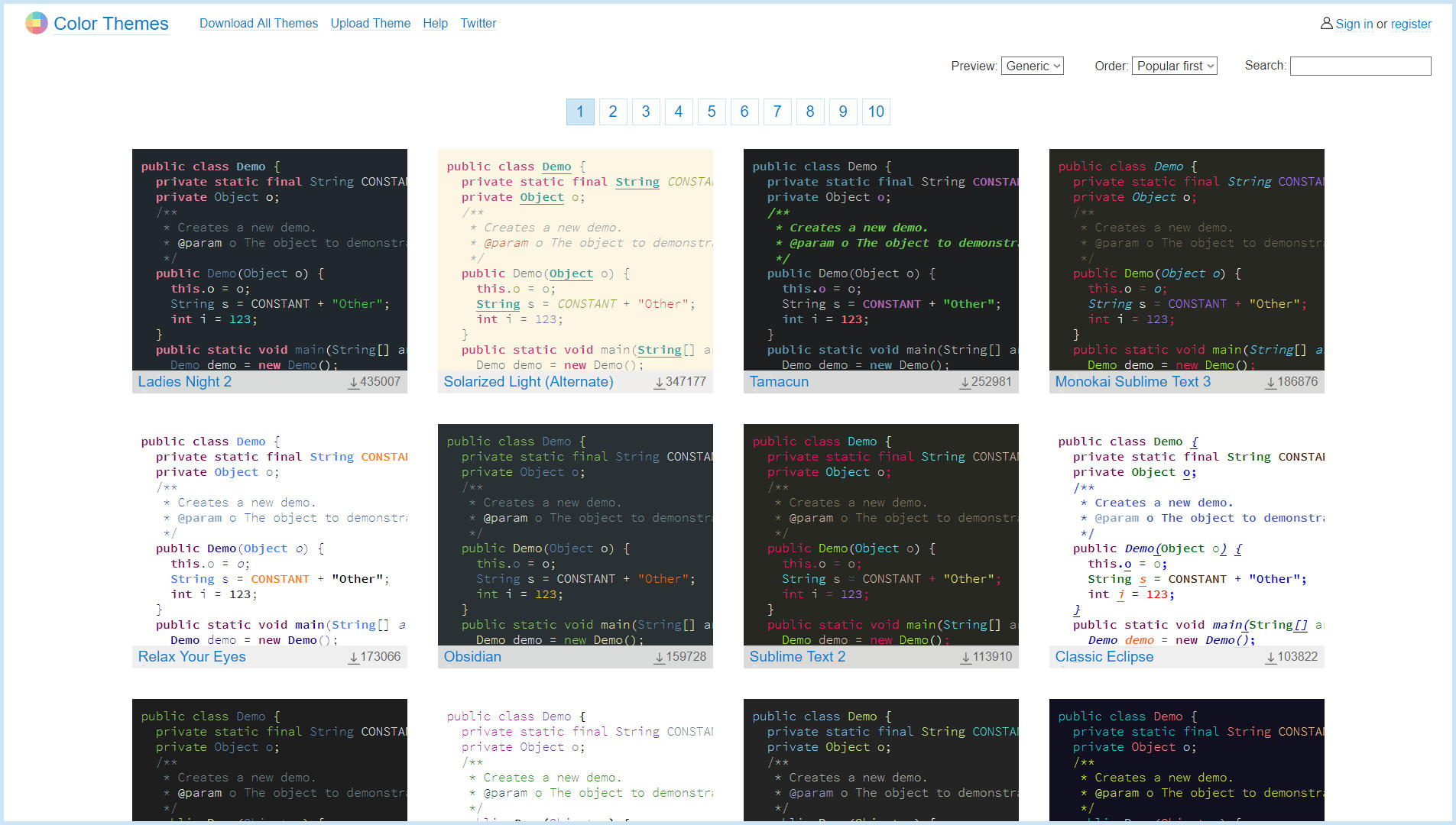Click the Solarized Light (Alternate) code preview
The width and height of the screenshot is (1456, 825).
click(576, 260)
